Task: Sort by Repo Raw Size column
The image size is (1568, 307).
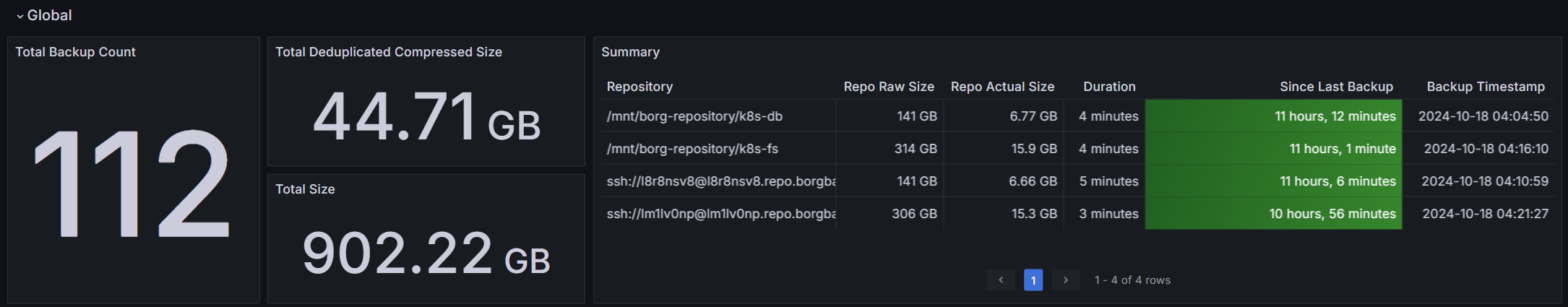Action: 888,87
